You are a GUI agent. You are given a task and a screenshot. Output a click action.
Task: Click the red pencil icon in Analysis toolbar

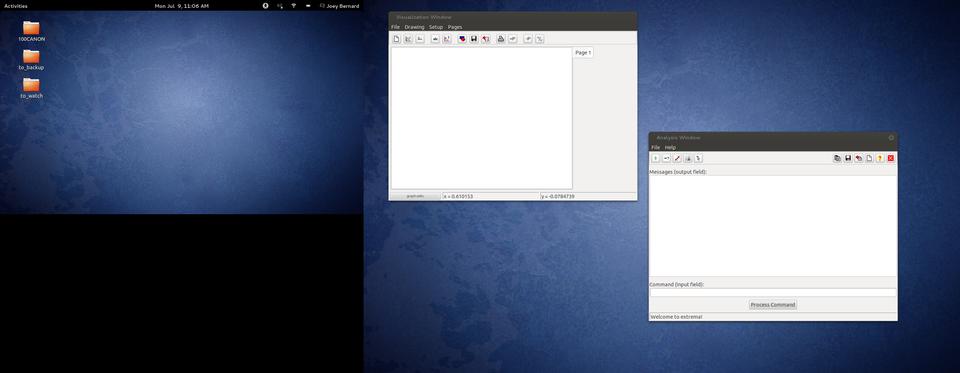click(677, 158)
